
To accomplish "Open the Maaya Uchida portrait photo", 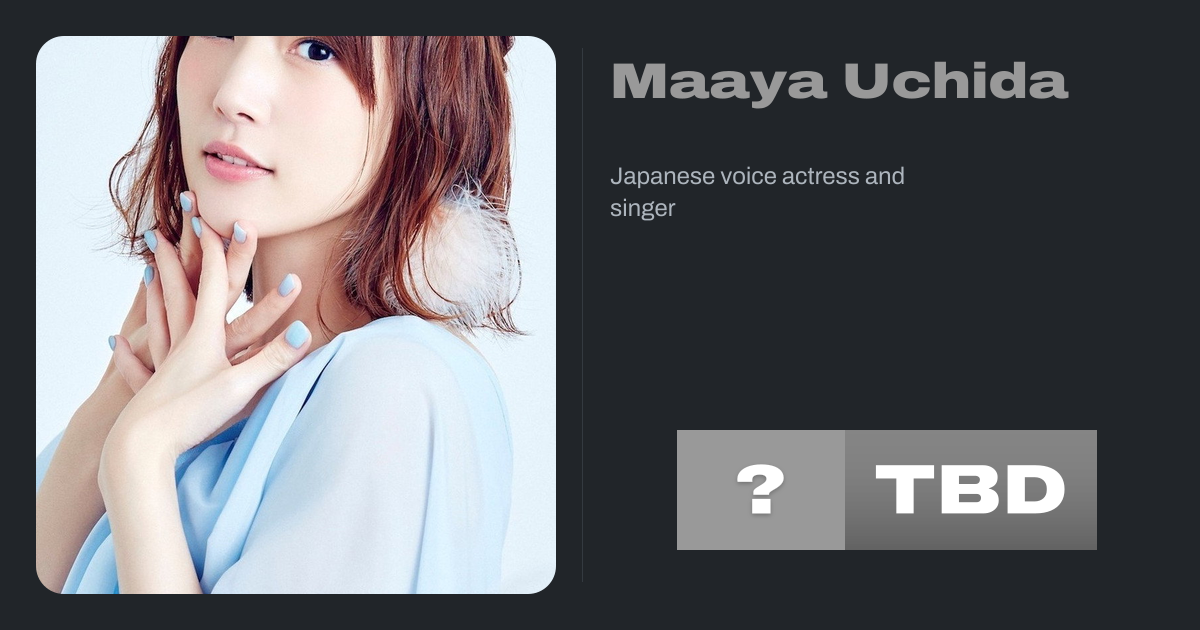I will (296, 315).
